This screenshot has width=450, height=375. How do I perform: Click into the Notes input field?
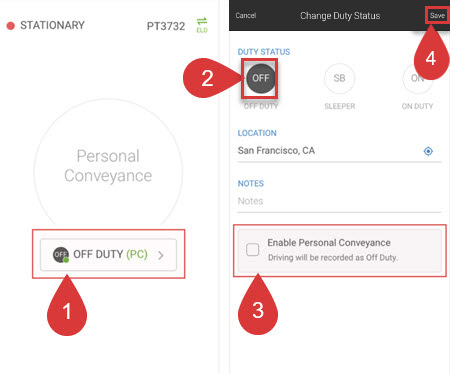(x=339, y=201)
